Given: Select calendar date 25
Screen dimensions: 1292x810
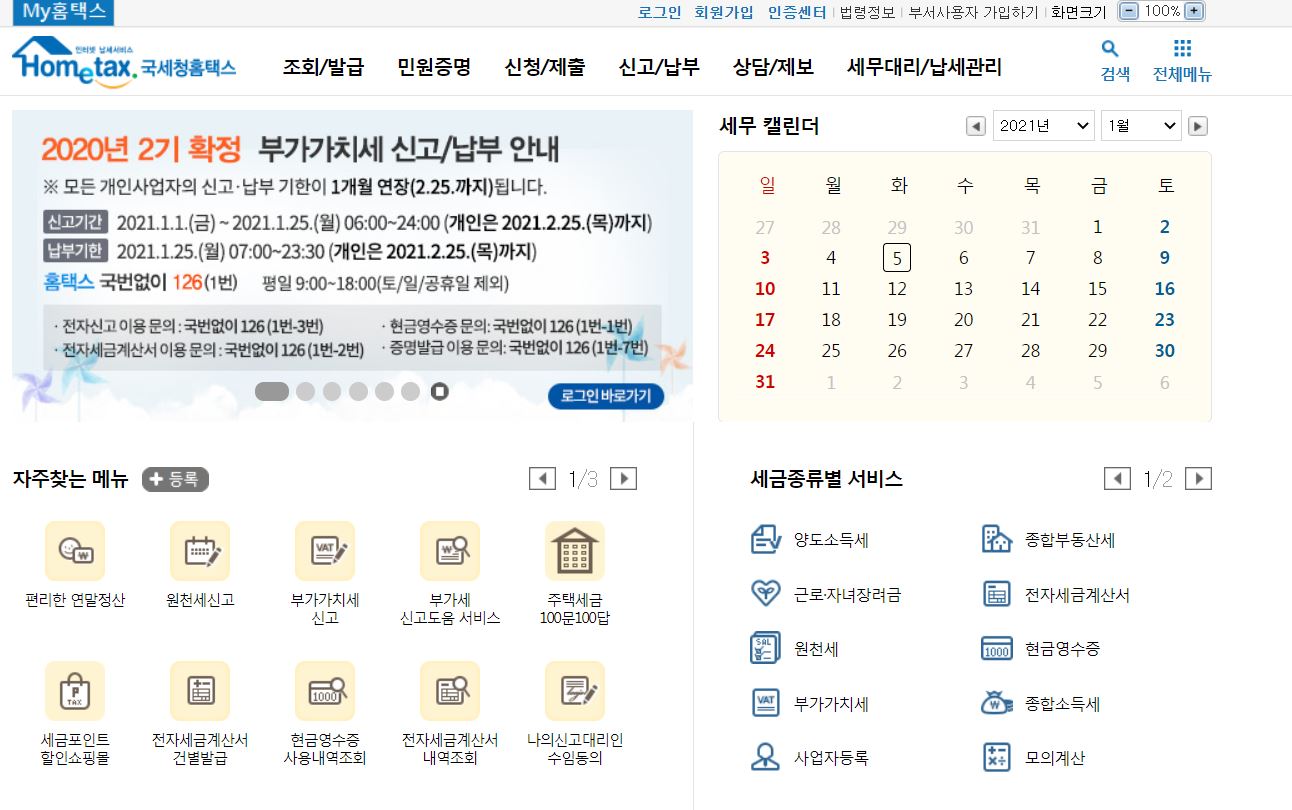Looking at the screenshot, I should coord(831,351).
